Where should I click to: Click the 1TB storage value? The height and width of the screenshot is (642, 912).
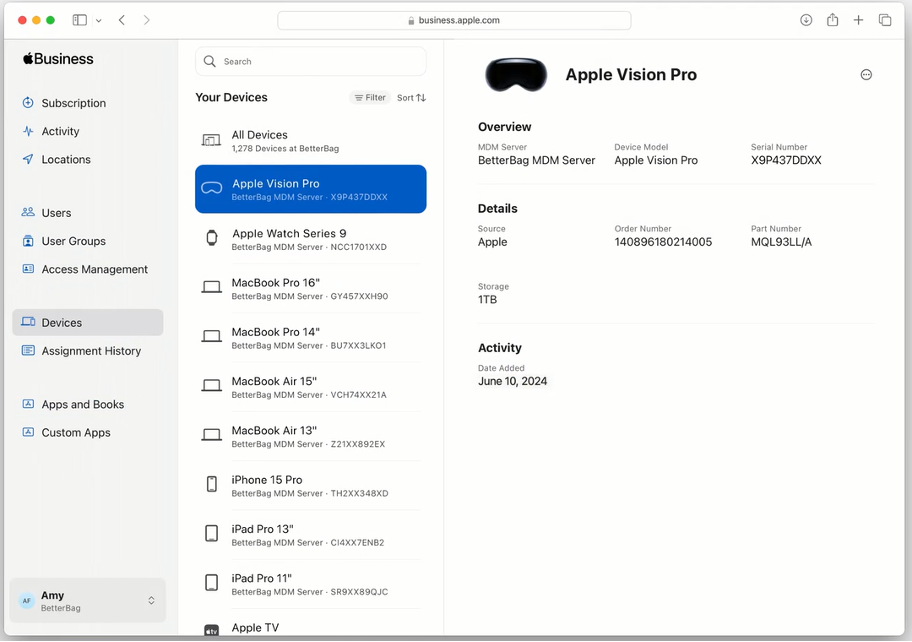[x=487, y=300]
